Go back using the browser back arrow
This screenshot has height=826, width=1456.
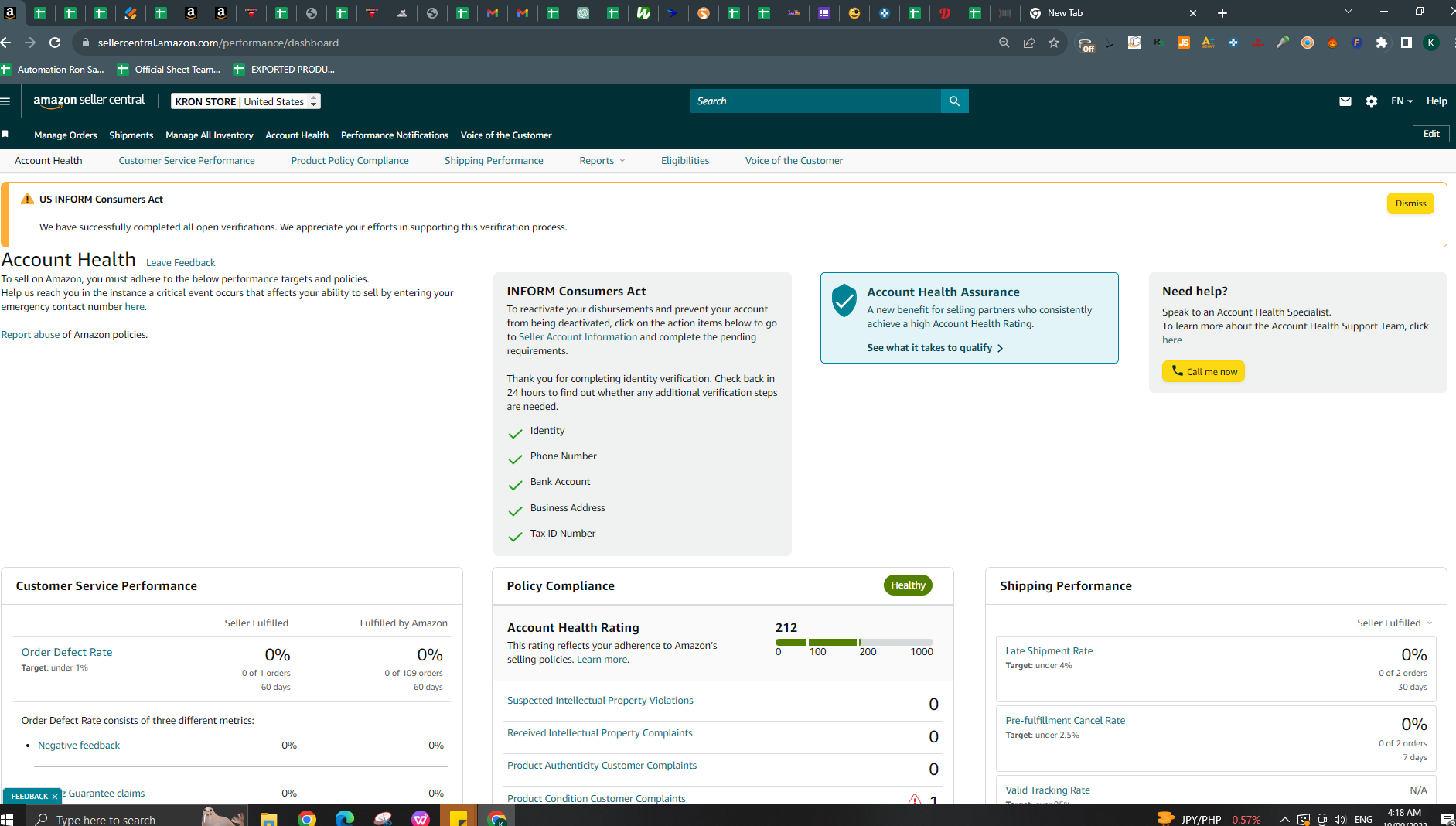[x=6, y=43]
